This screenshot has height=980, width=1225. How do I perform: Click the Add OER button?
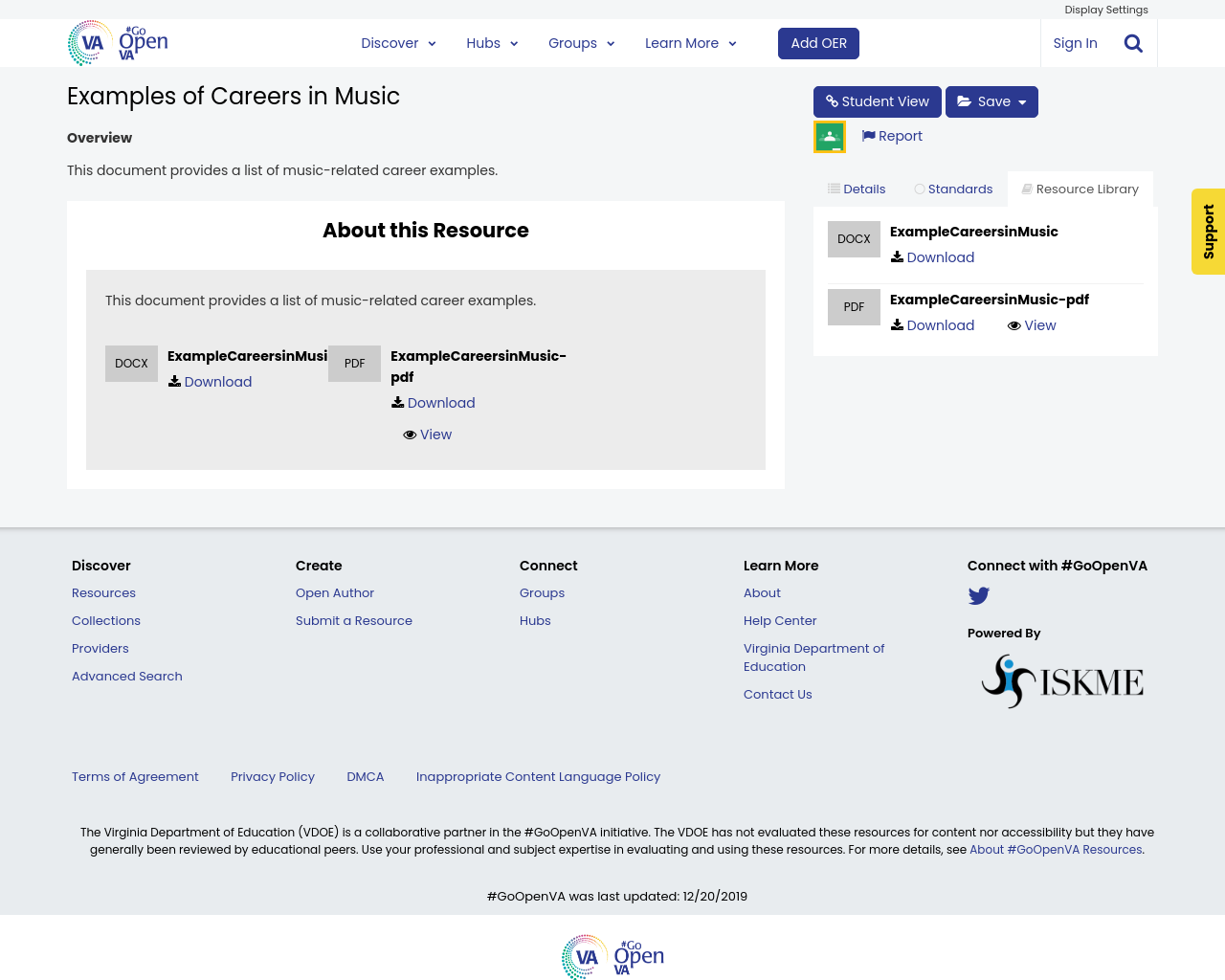[818, 43]
